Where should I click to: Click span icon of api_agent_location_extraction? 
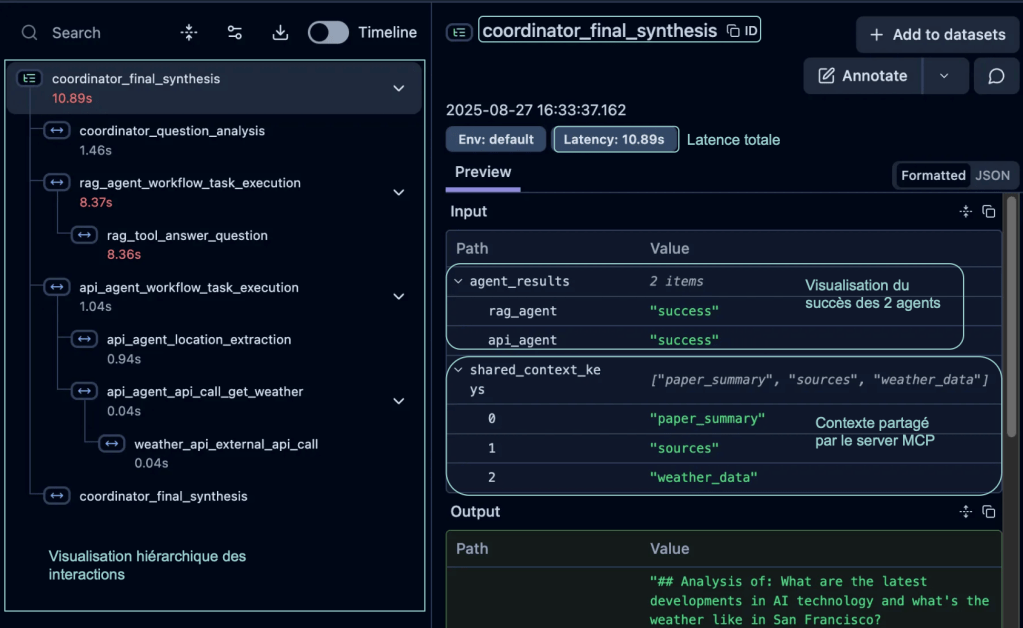(84, 339)
